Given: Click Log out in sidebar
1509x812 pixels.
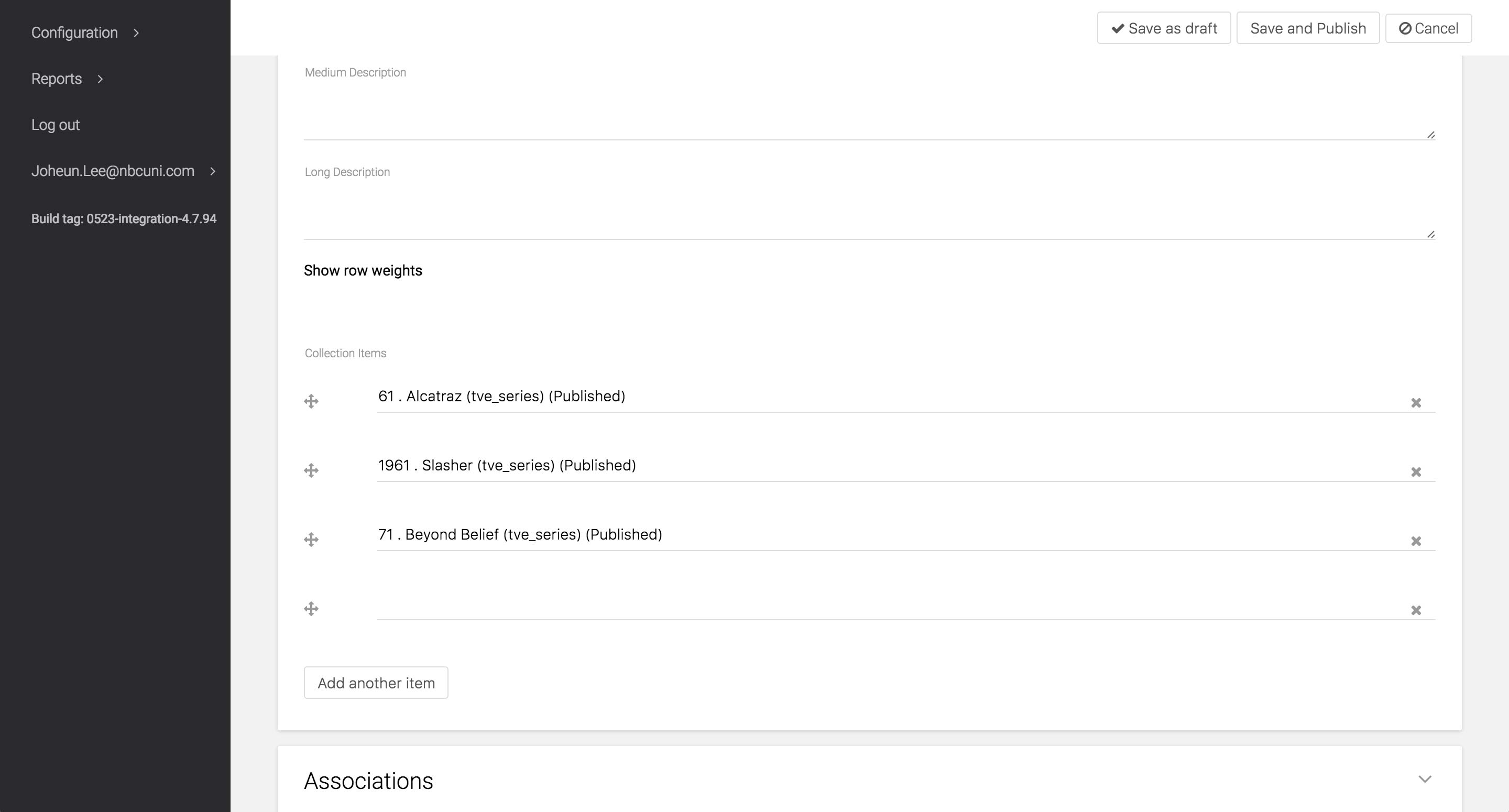Looking at the screenshot, I should click(x=55, y=125).
